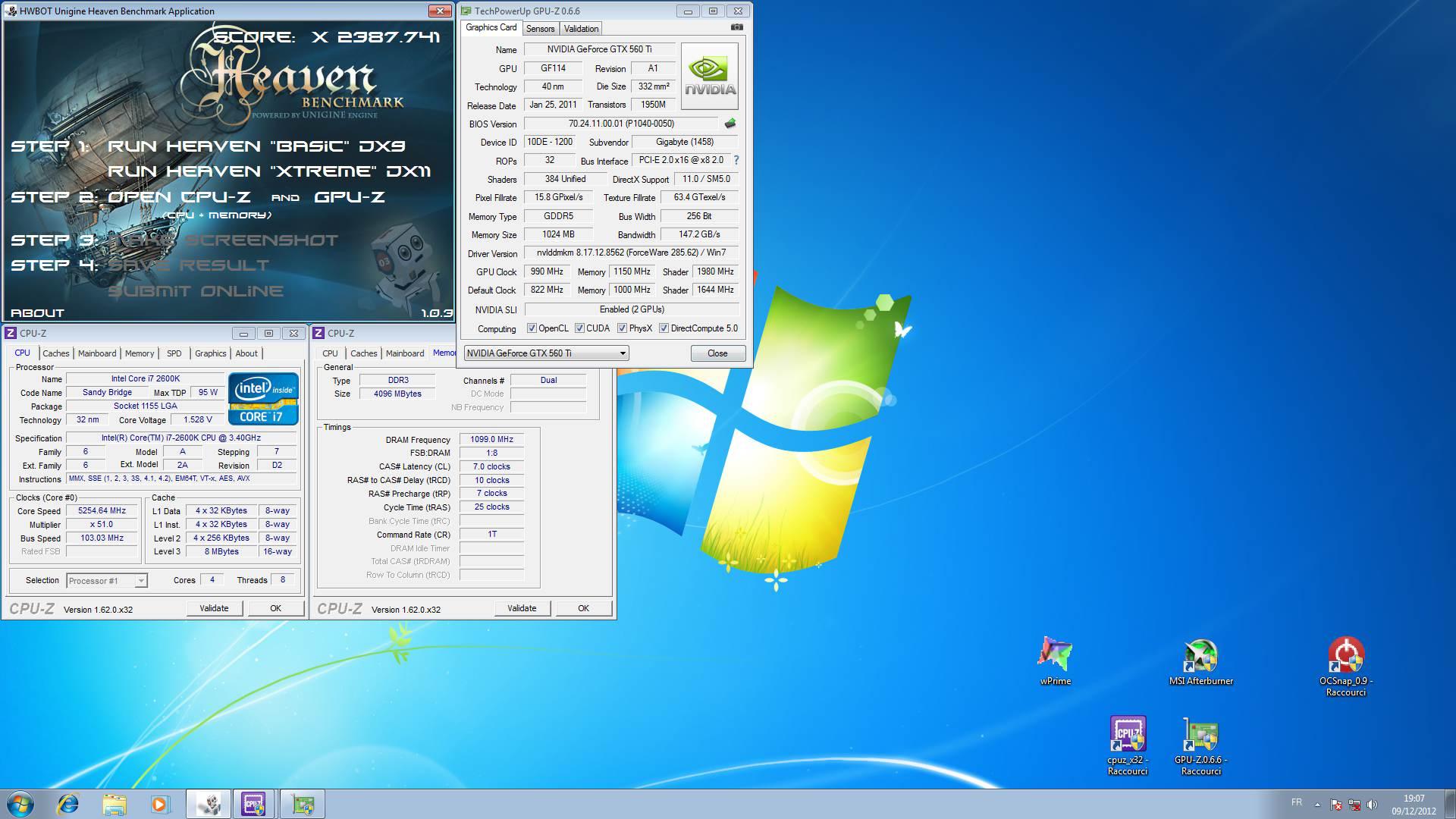Open the OCSnap_0.9 desktop shortcut
This screenshot has width=1456, height=819.
point(1346,666)
